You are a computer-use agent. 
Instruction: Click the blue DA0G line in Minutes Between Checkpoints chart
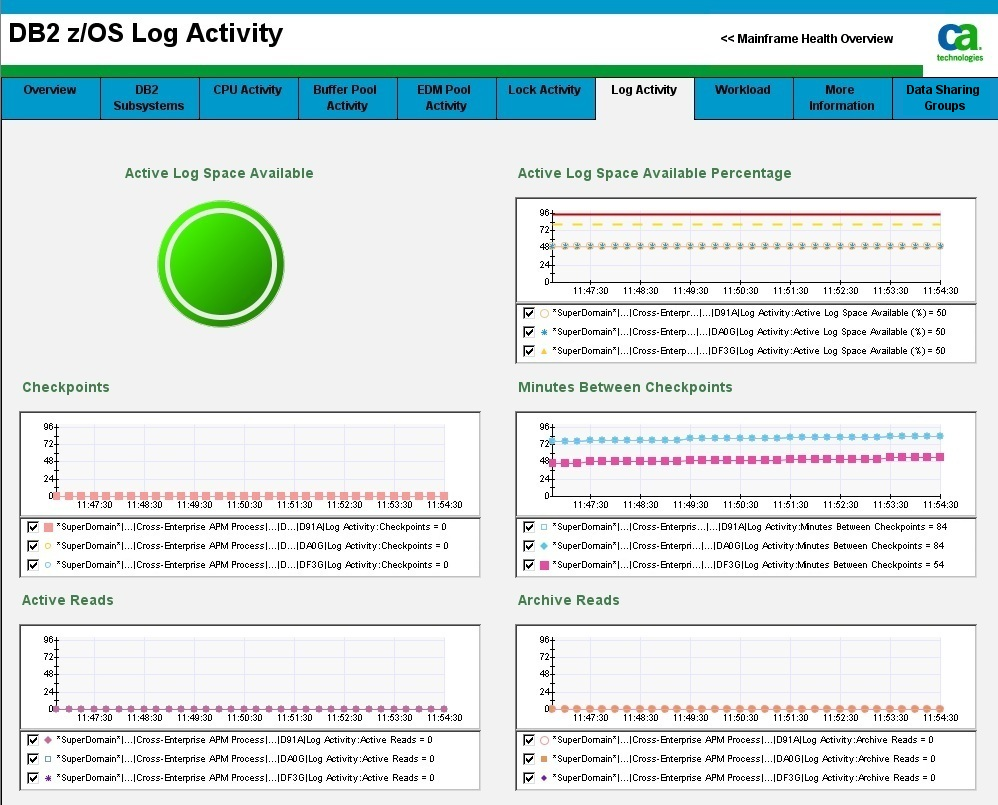point(746,438)
